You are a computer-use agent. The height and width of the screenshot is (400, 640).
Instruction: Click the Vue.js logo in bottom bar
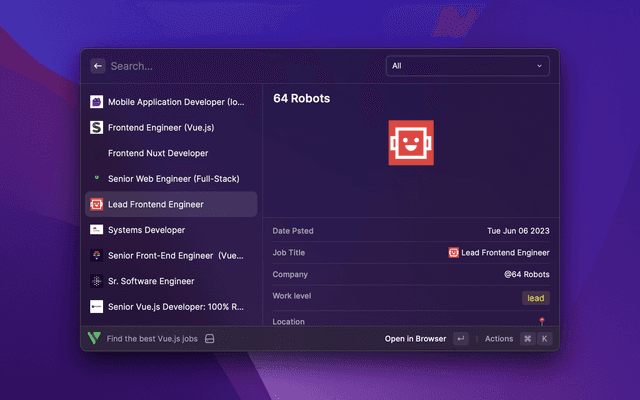tap(94, 339)
